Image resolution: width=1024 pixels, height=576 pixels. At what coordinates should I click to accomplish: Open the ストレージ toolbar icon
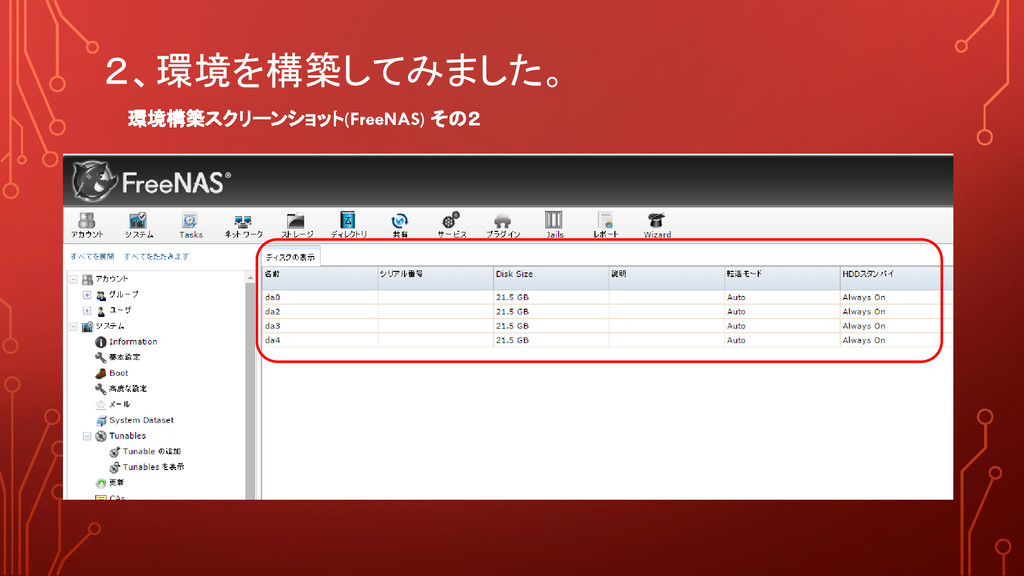click(x=296, y=225)
